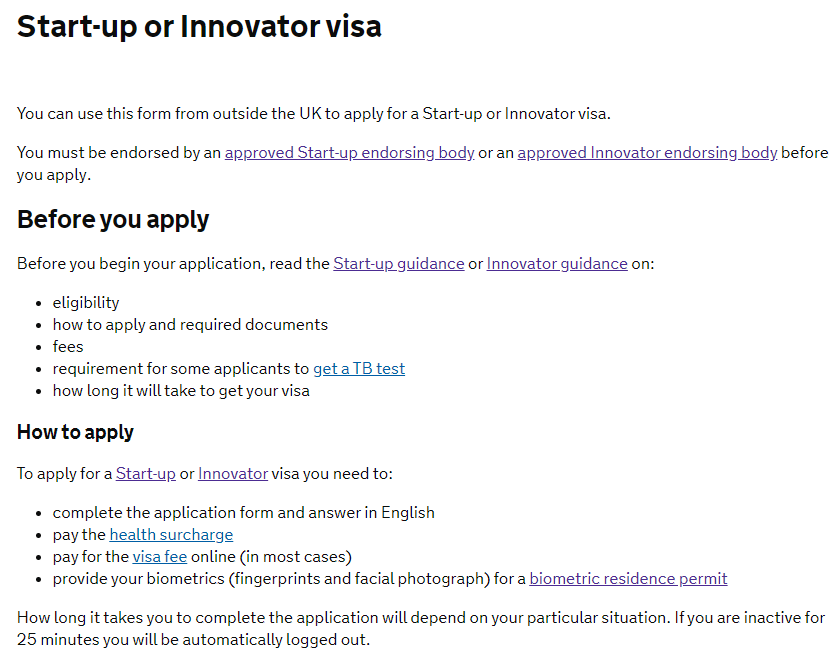Follow the Innovator guidance link
Viewport: 839px width, 661px height.
(x=557, y=264)
